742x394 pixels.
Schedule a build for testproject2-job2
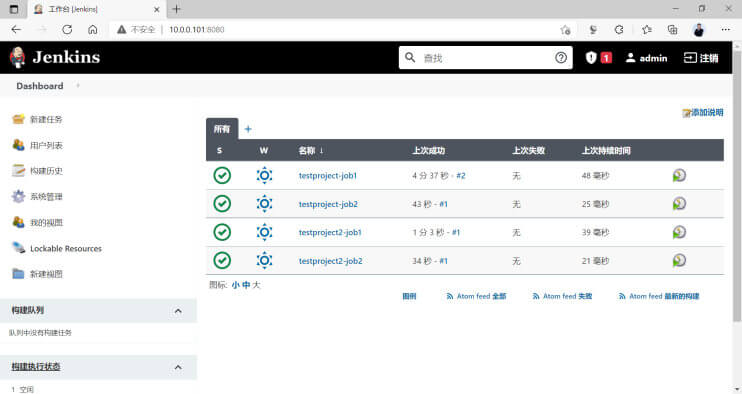(x=679, y=261)
